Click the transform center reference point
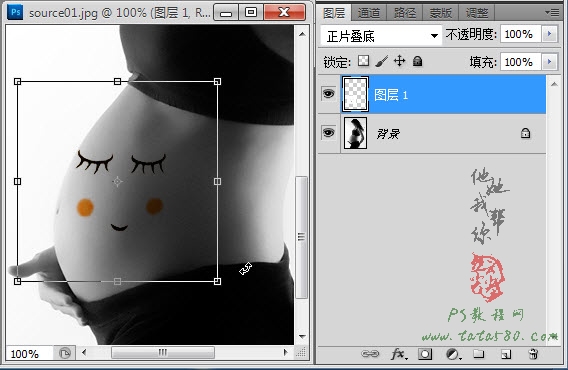Image resolution: width=568 pixels, height=370 pixels. [x=117, y=181]
